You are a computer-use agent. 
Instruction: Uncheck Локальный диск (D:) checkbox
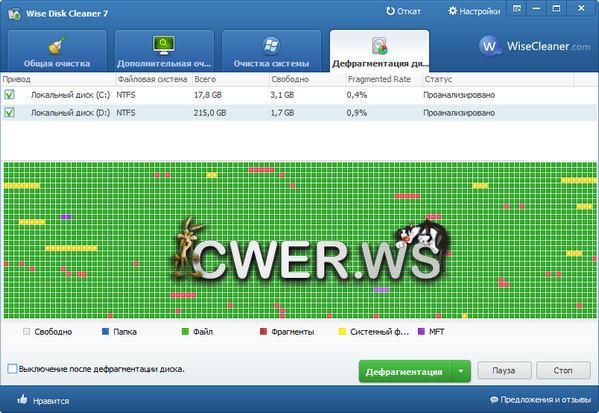coord(9,112)
